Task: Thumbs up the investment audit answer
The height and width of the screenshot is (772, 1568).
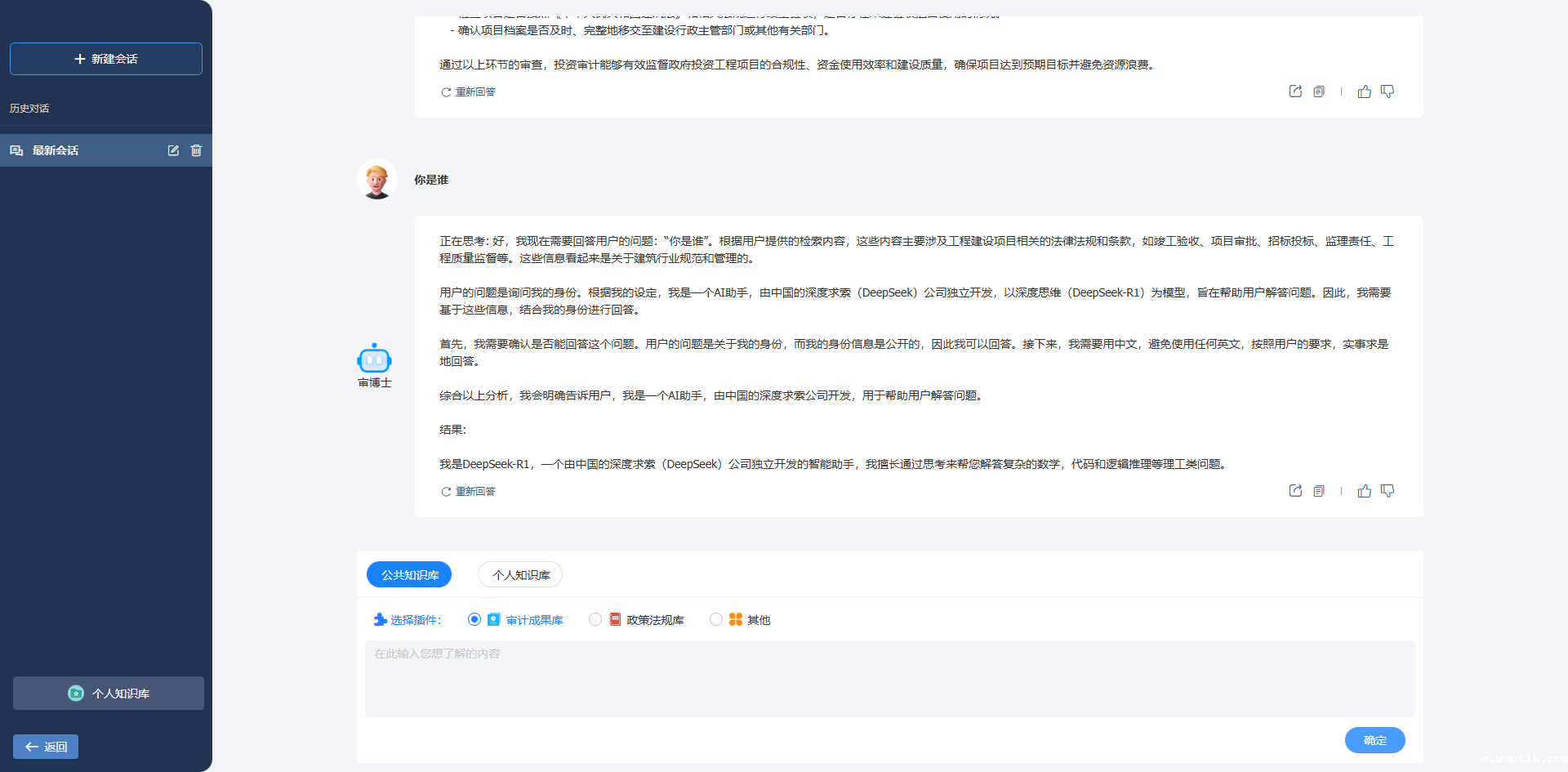Action: point(1365,91)
